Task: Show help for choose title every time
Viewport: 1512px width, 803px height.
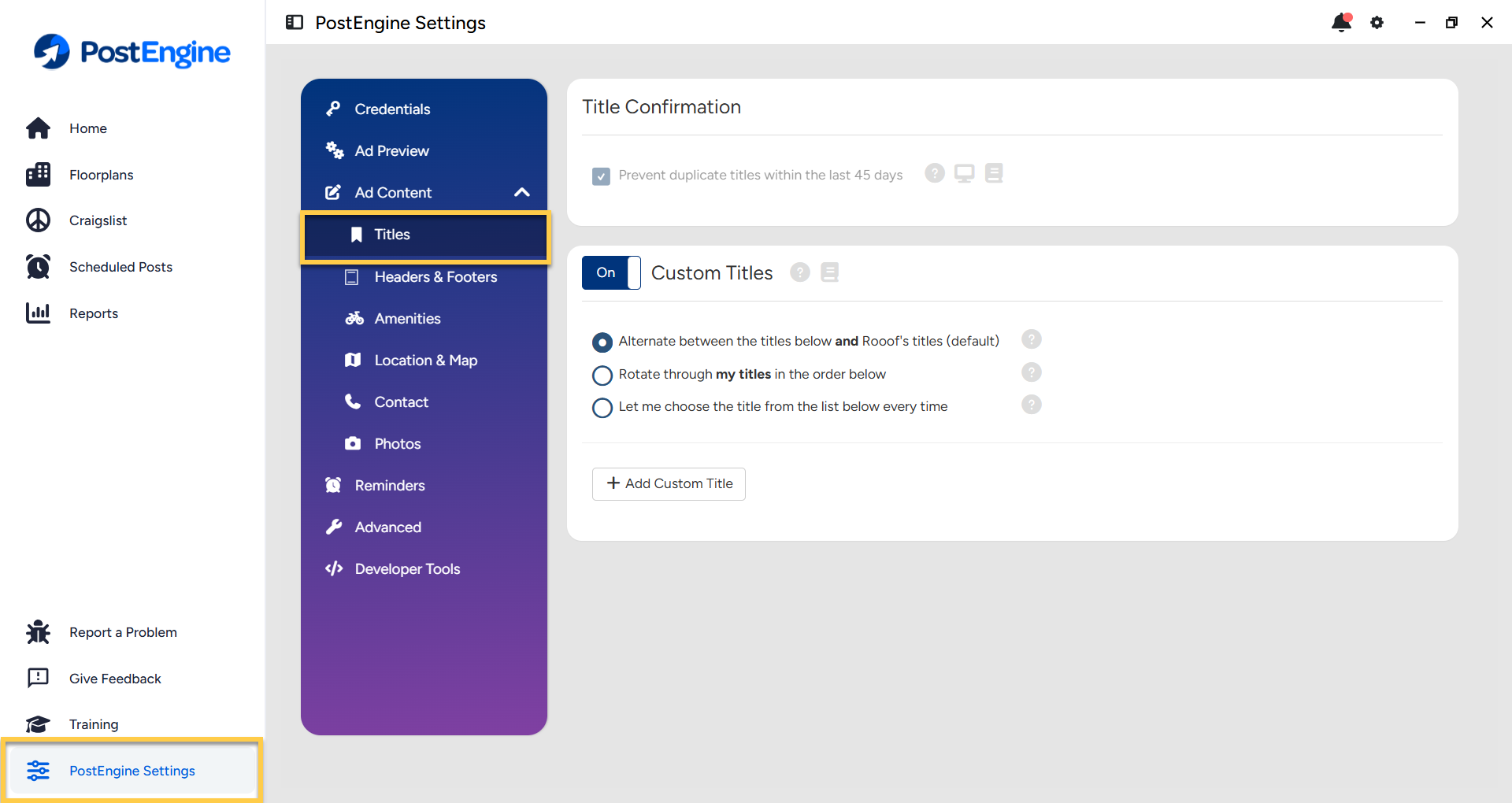Action: (1032, 405)
